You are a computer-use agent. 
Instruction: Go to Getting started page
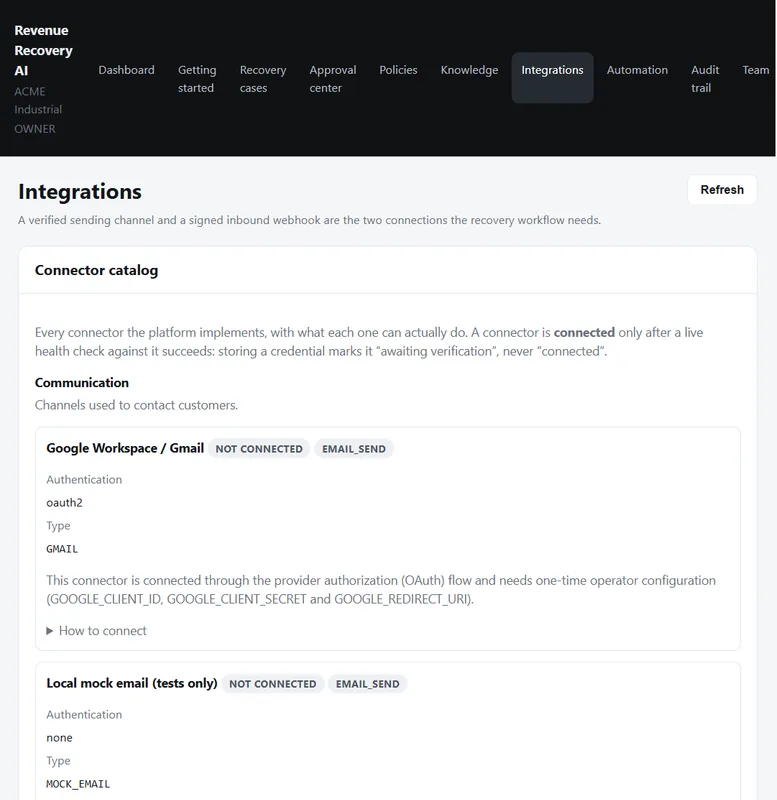point(197,79)
